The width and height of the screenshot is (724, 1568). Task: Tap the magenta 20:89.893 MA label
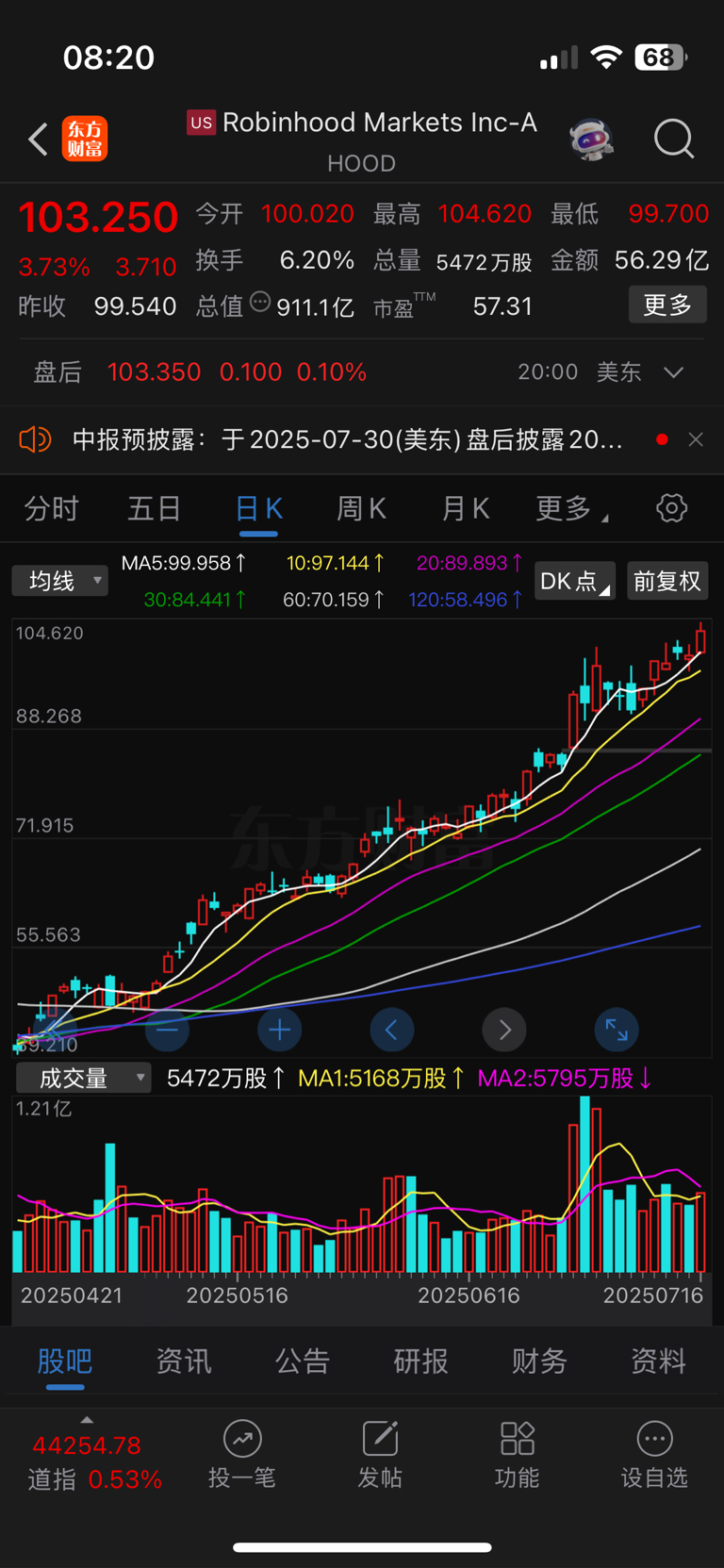(x=469, y=563)
